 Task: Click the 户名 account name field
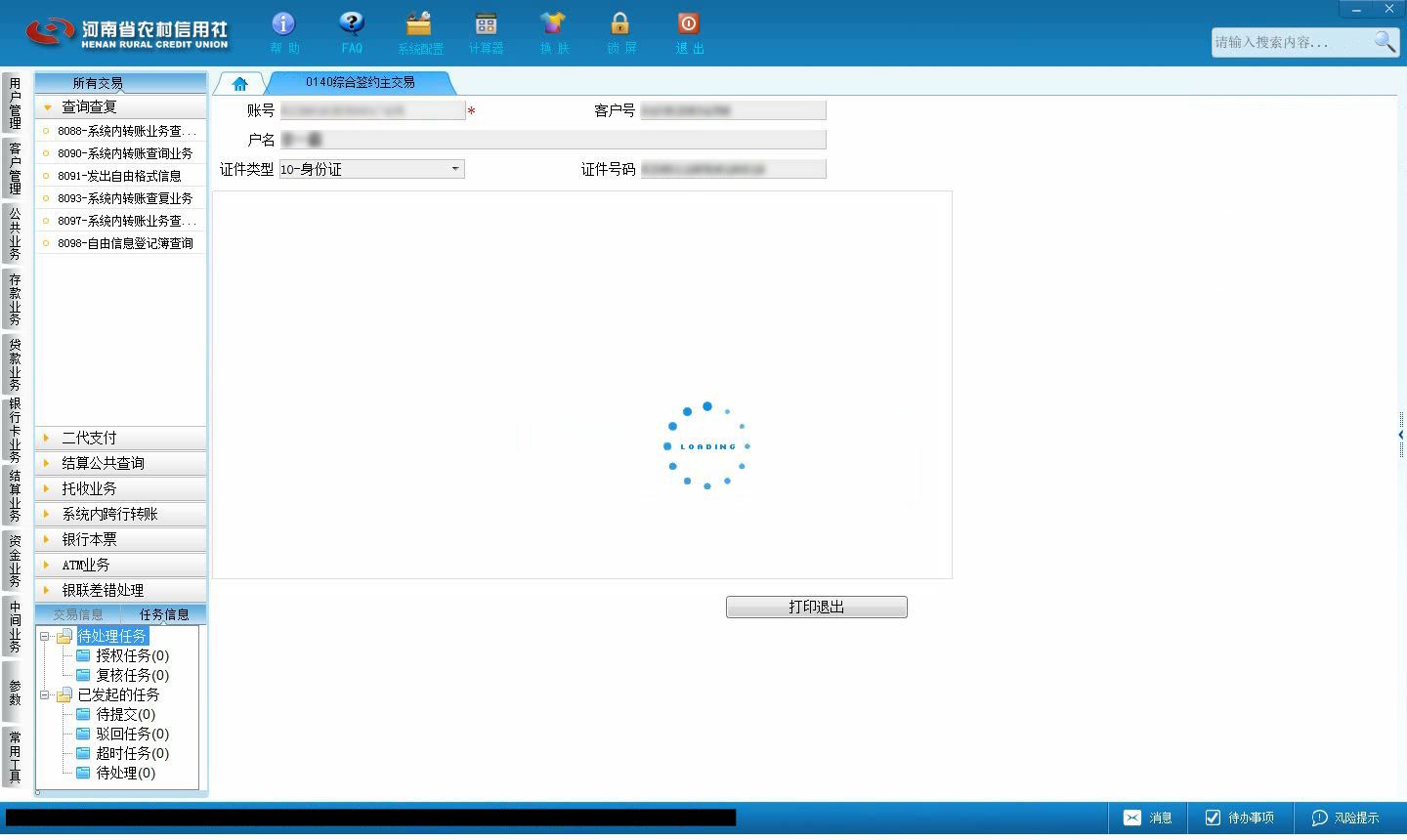click(552, 140)
